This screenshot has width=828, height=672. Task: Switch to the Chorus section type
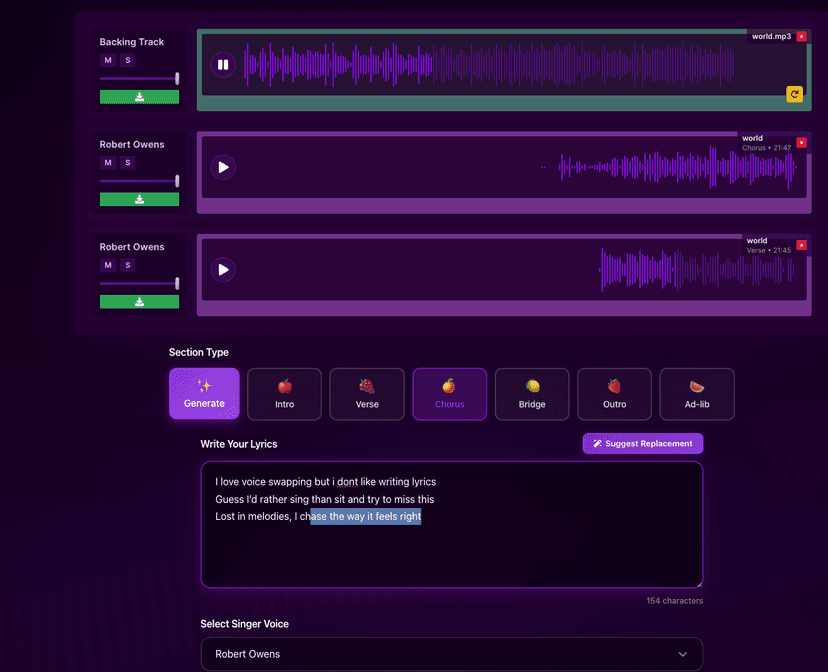[449, 394]
